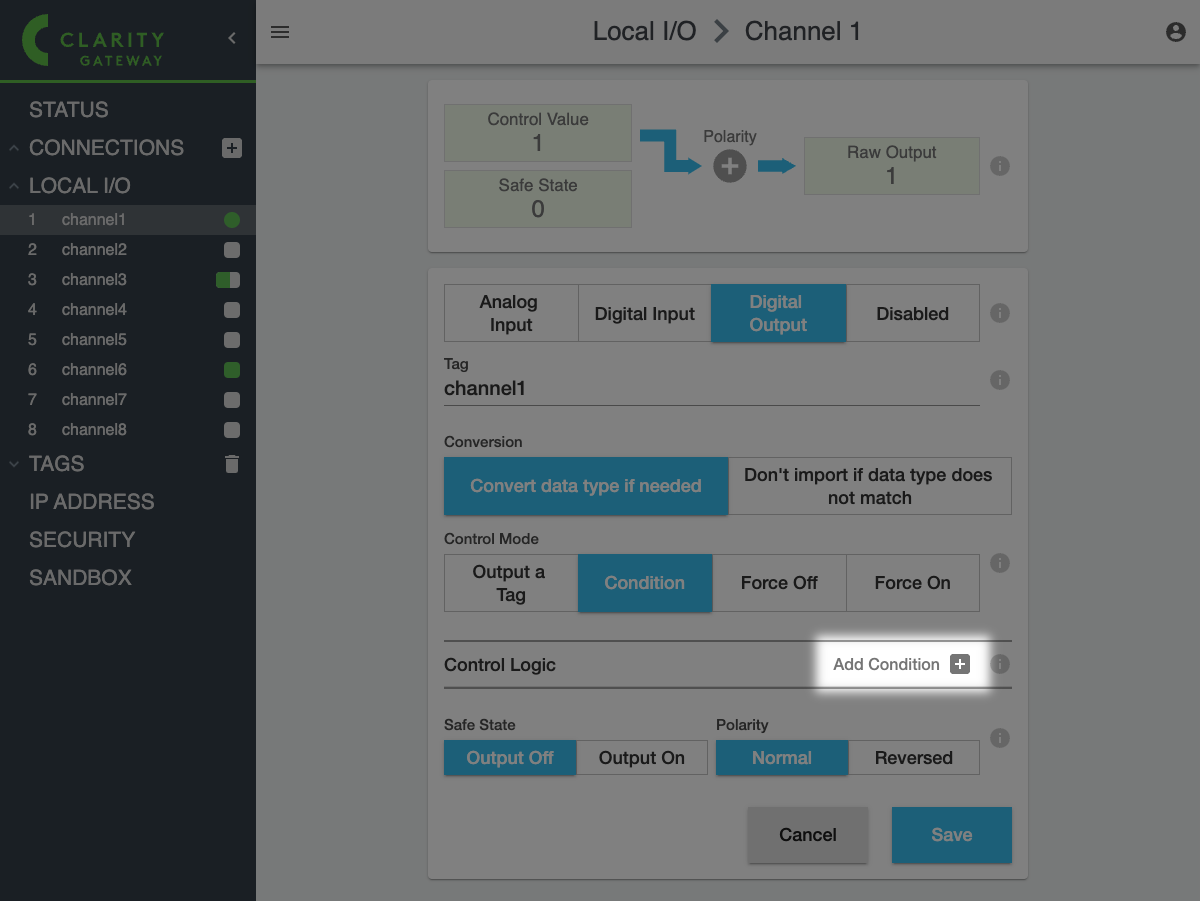Image resolution: width=1200 pixels, height=901 pixels.
Task: Open the hamburger menu icon
Action: [x=280, y=32]
